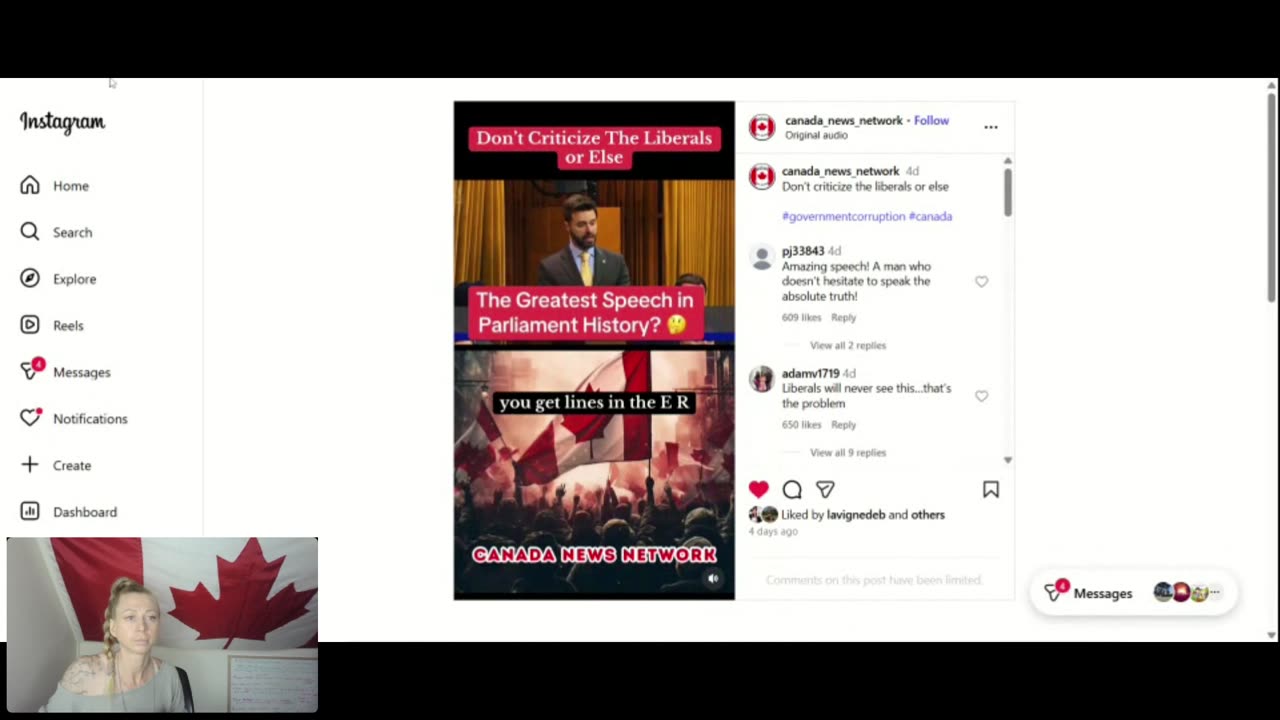Open Notifications in the sidebar
This screenshot has height=720, width=1280.
click(x=90, y=419)
